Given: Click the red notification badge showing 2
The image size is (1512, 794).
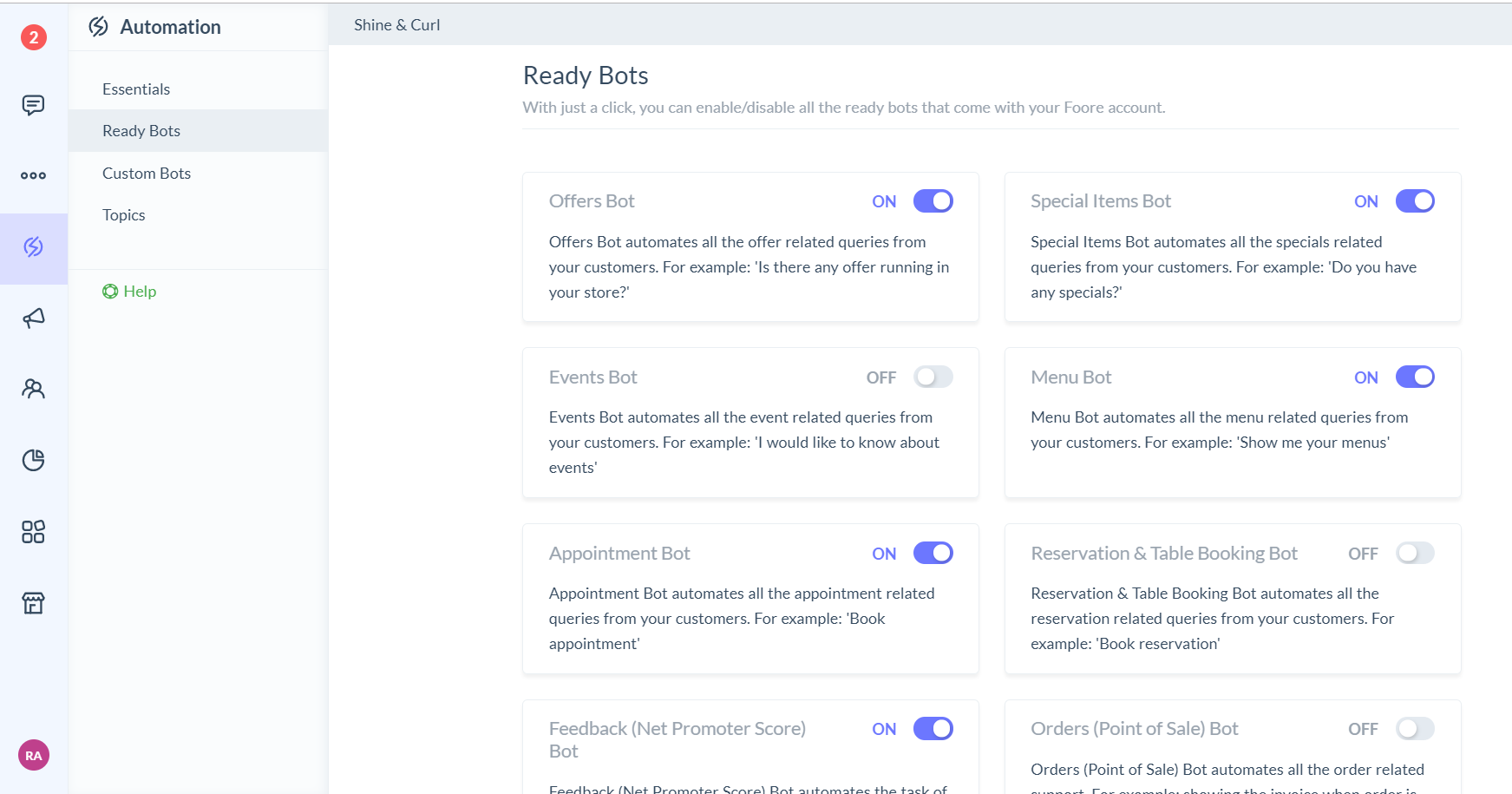Looking at the screenshot, I should (x=34, y=37).
